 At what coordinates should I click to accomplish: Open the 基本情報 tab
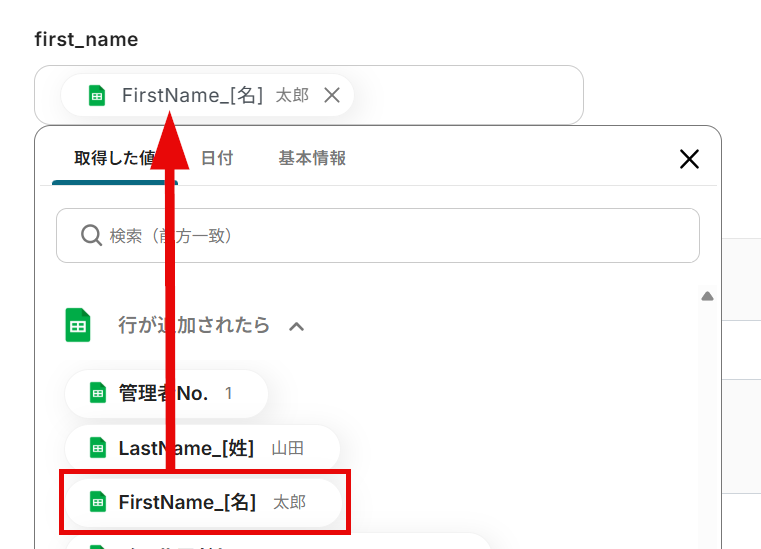tap(312, 158)
